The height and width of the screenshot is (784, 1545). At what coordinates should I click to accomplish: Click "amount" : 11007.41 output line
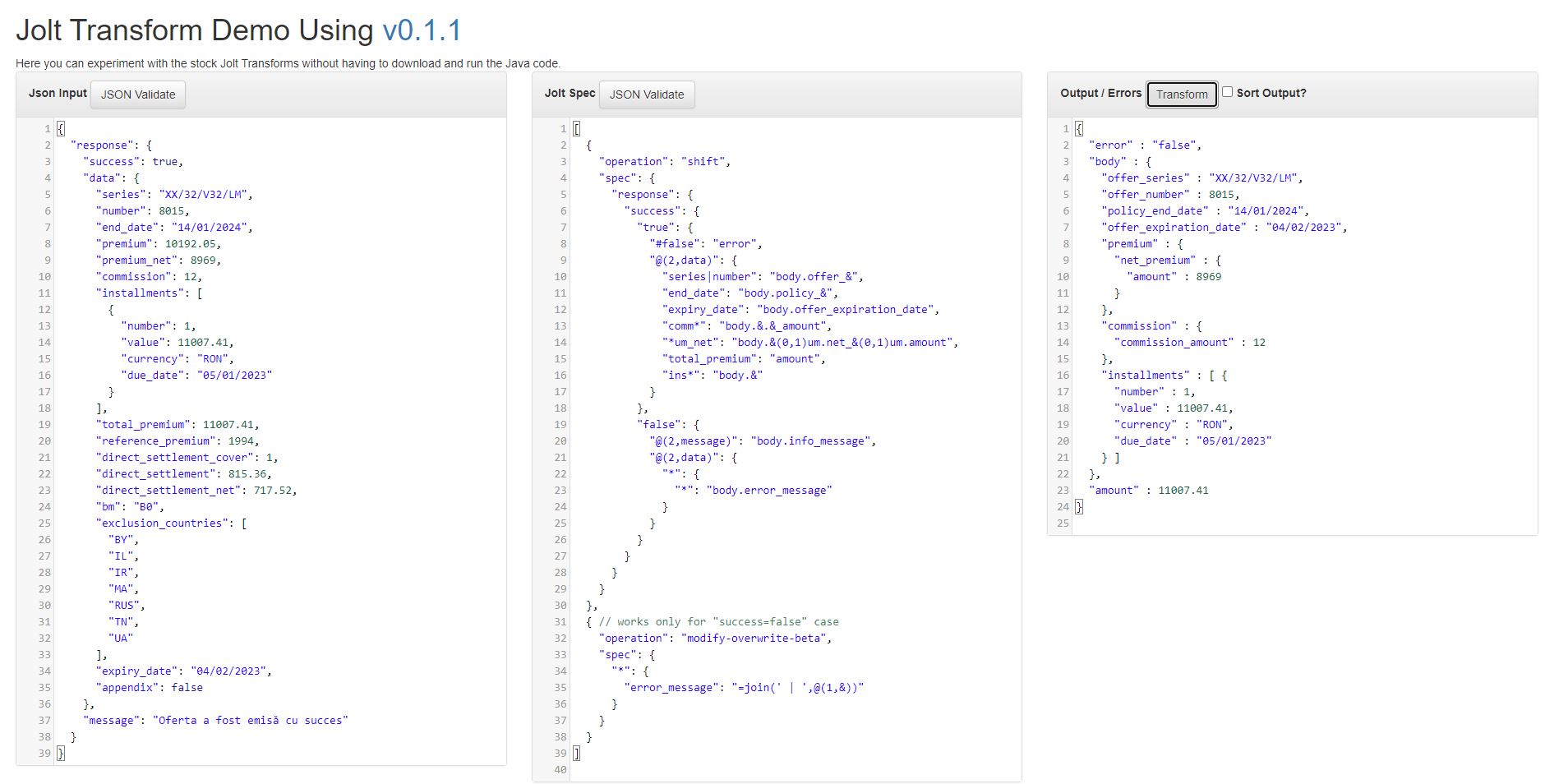pyautogui.click(x=1149, y=491)
